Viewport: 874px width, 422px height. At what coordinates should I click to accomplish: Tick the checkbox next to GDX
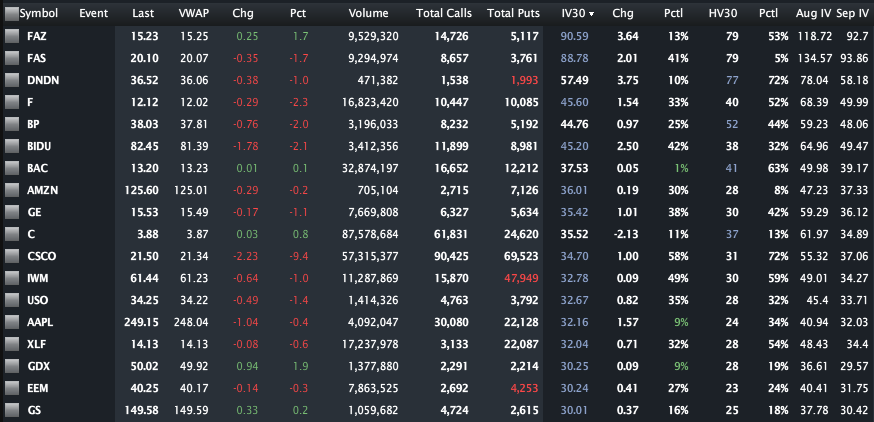[11, 366]
